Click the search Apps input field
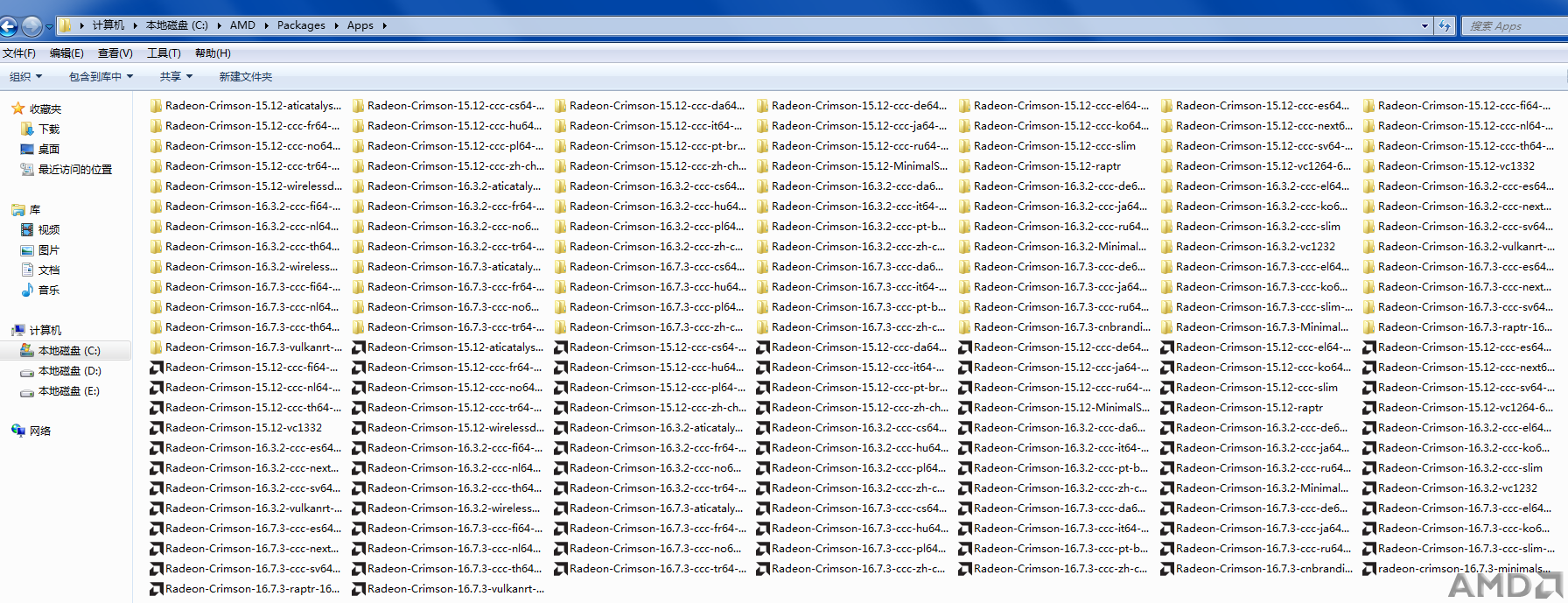This screenshot has height=603, width=1568. [1515, 26]
